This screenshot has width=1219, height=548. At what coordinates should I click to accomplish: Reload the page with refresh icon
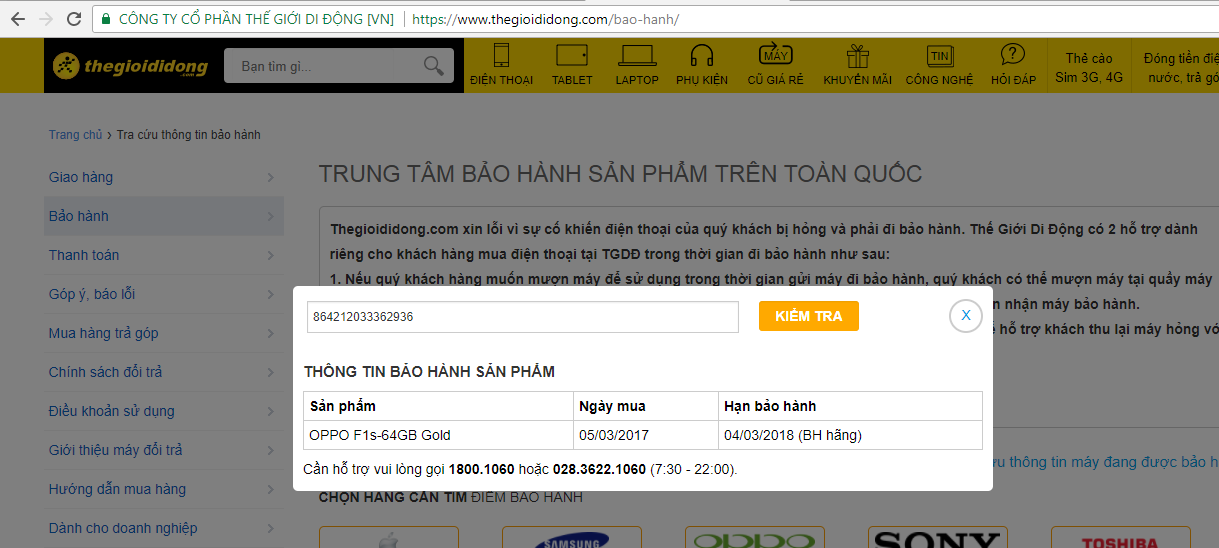pyautogui.click(x=74, y=19)
